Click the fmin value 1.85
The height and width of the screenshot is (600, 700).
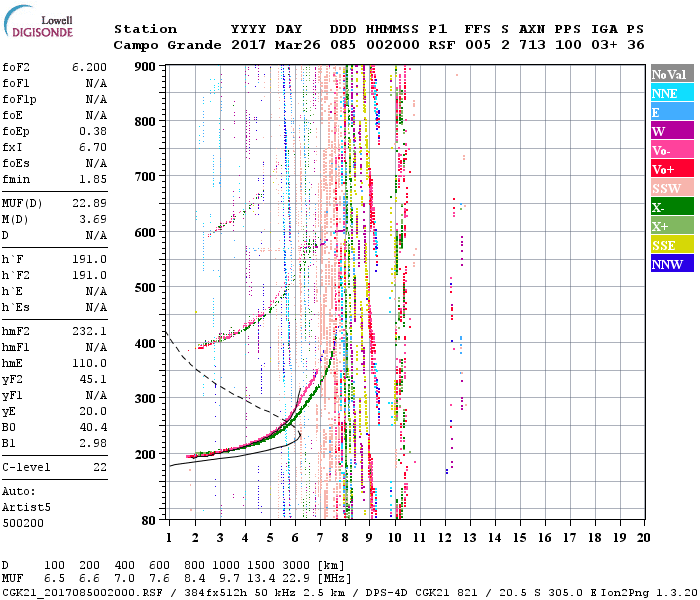click(93, 179)
